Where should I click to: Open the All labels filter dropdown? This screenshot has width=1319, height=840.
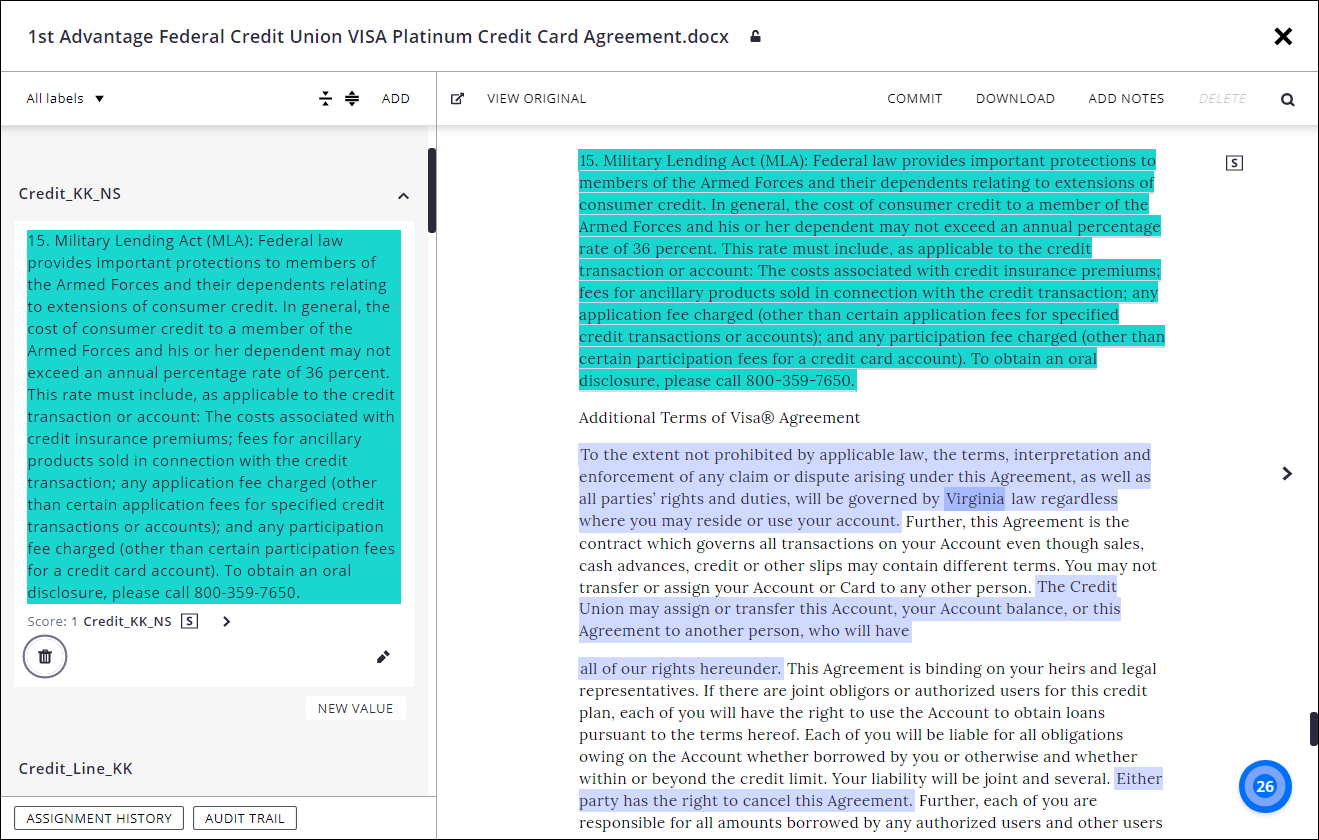(65, 98)
